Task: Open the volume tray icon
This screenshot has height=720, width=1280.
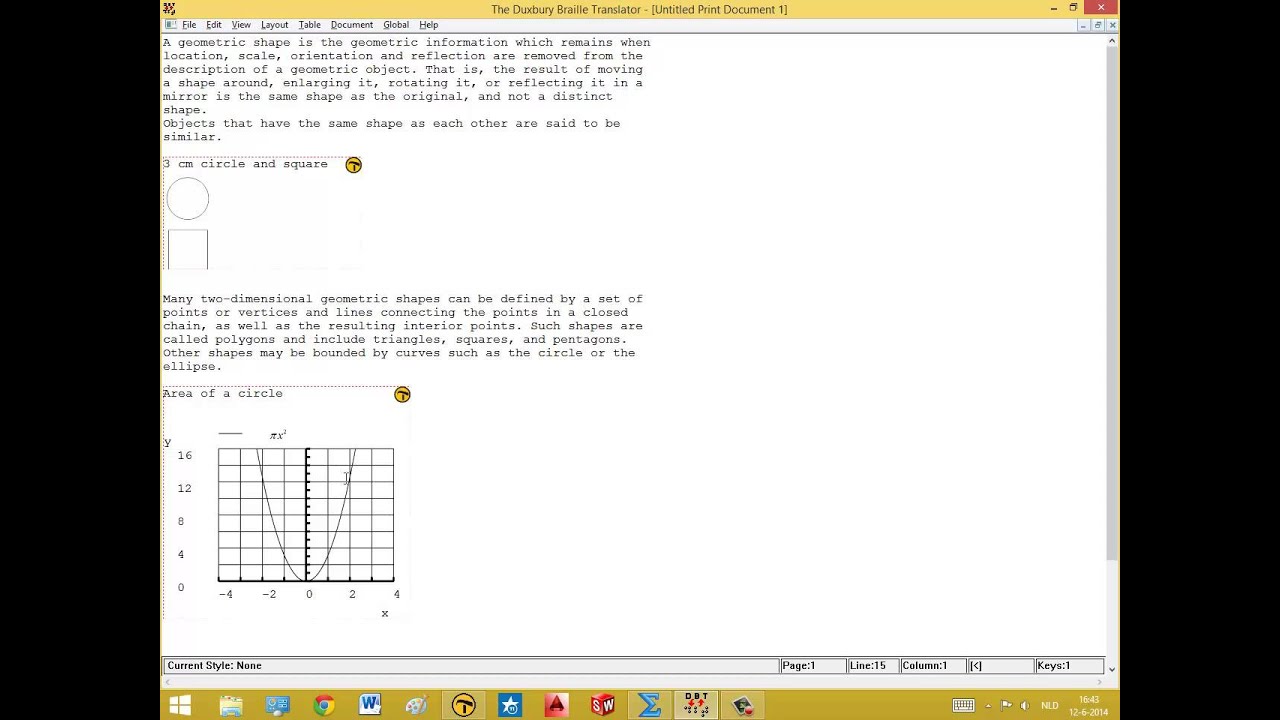Action: (1024, 705)
